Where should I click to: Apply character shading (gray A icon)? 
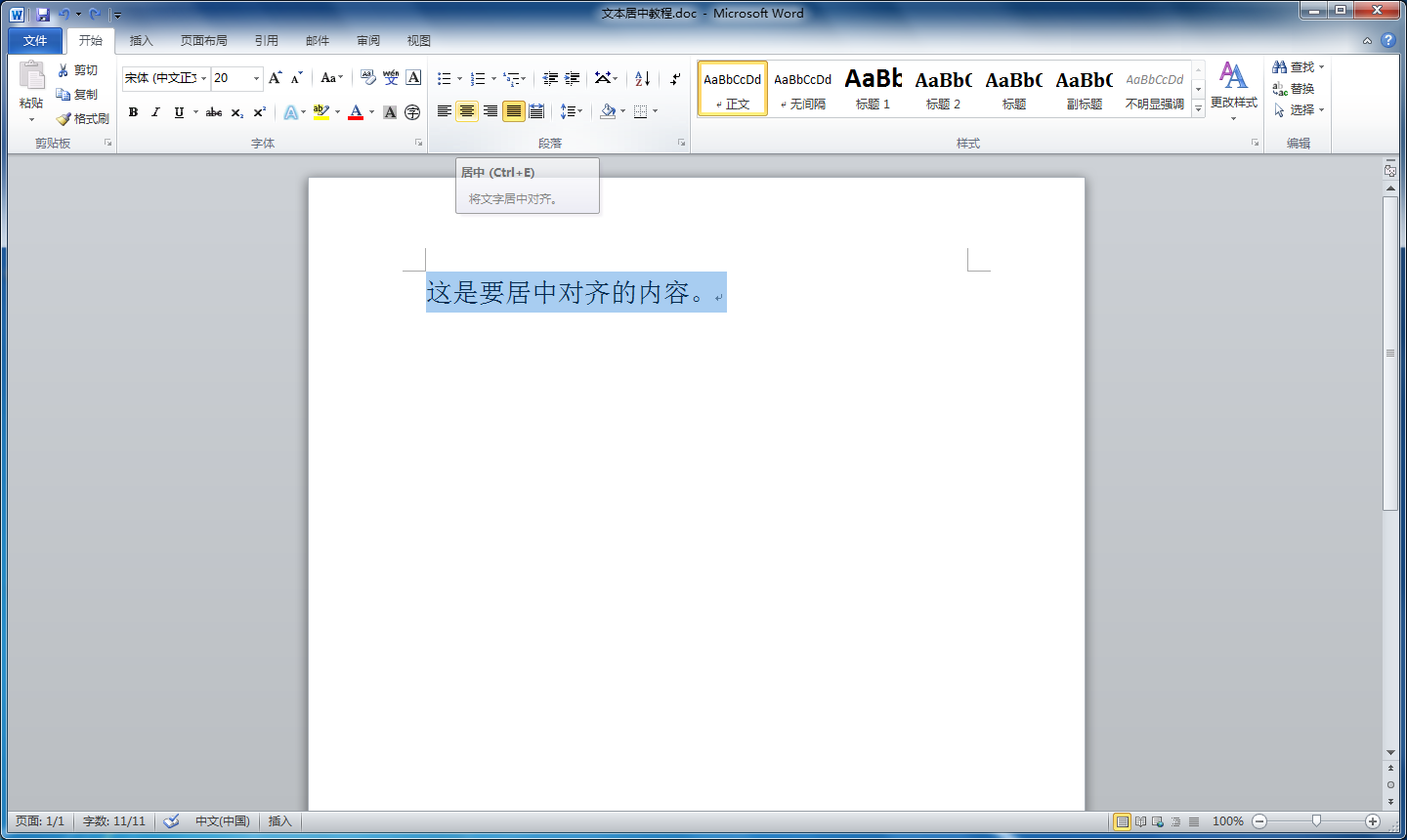(390, 112)
